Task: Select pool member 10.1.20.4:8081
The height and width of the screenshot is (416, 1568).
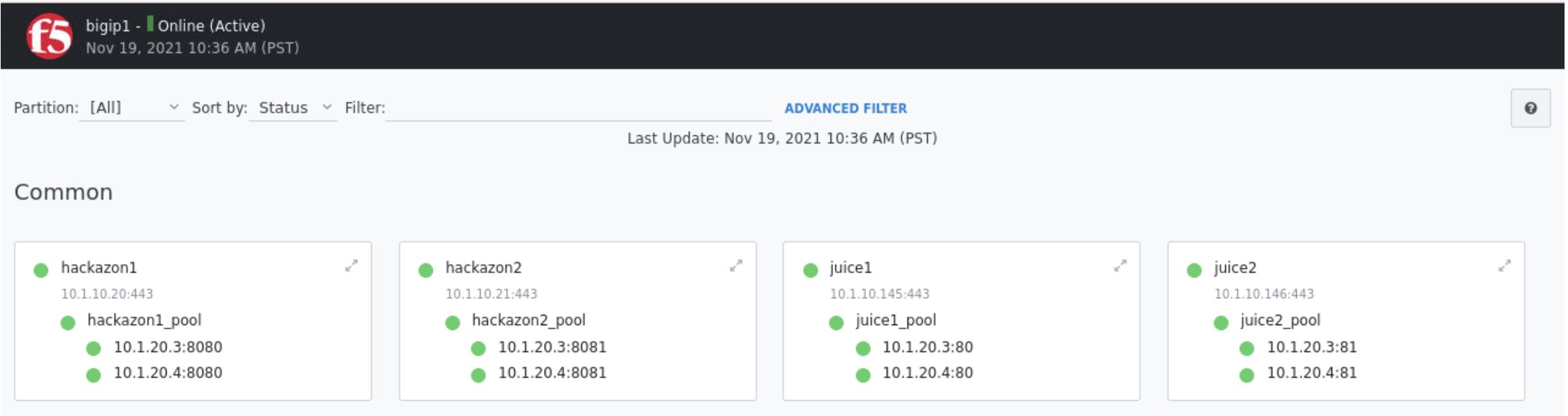Action: (552, 373)
